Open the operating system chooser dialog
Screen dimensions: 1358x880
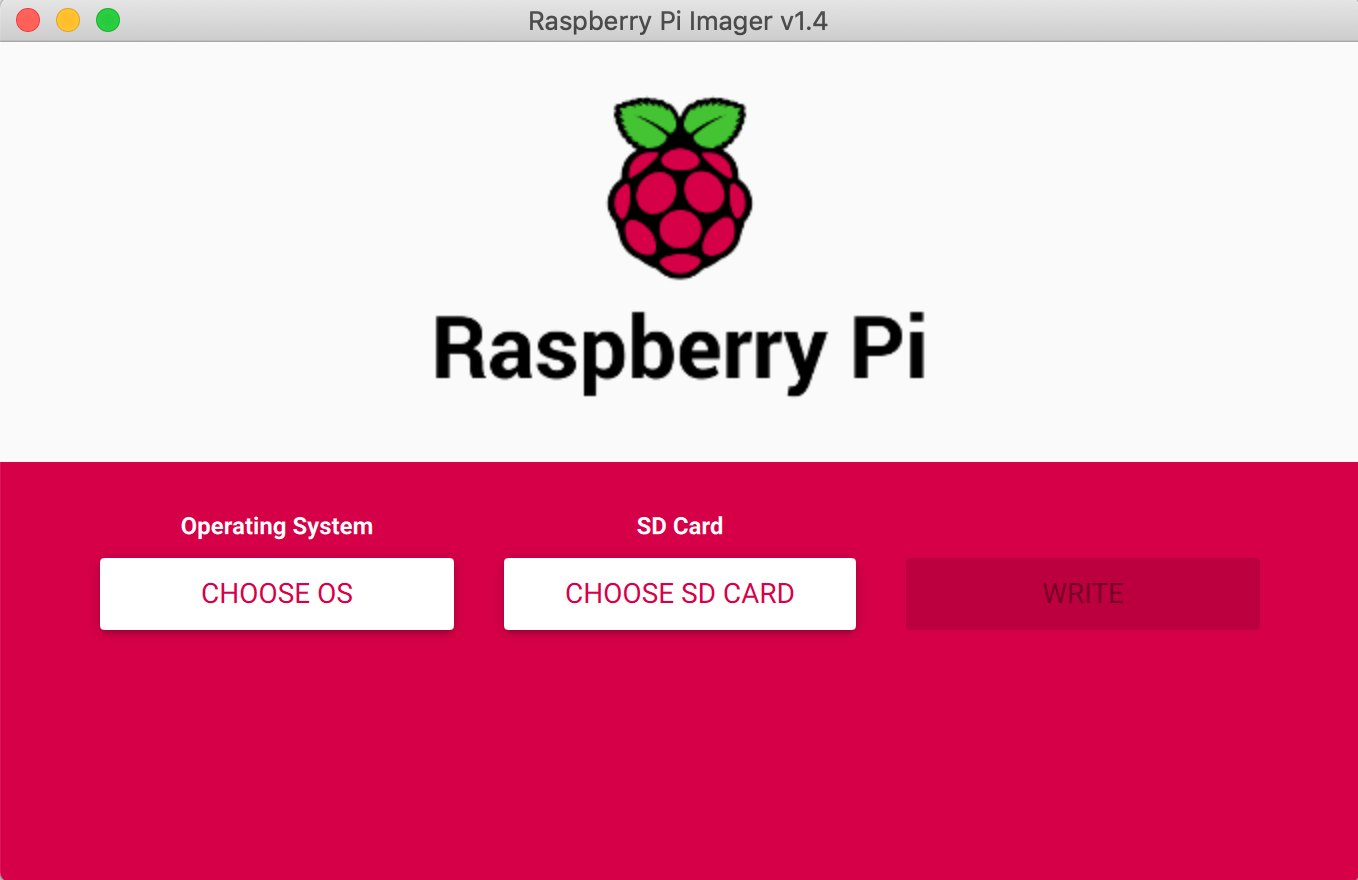pyautogui.click(x=277, y=593)
